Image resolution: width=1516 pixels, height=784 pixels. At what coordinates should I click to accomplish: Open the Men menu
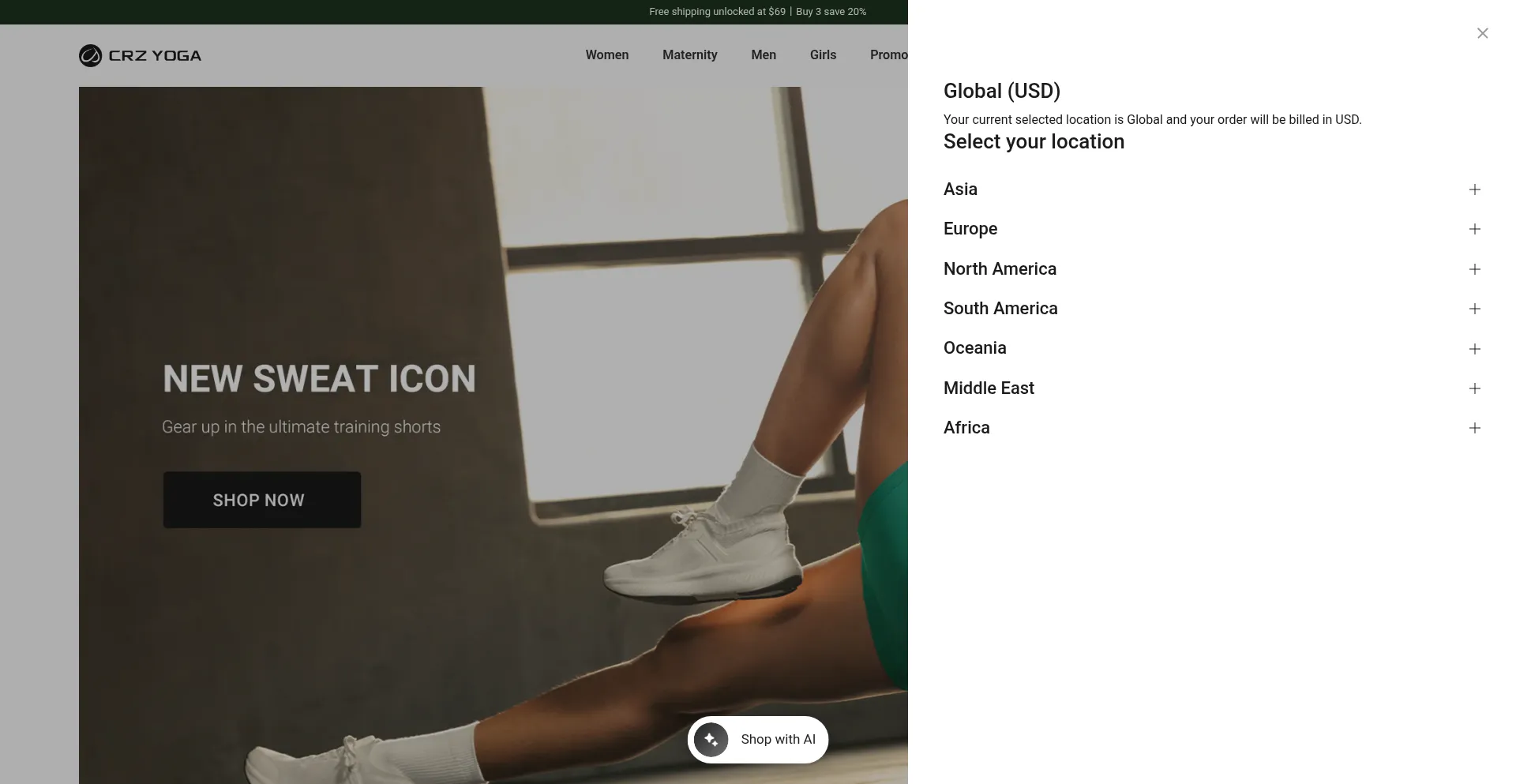click(x=764, y=55)
